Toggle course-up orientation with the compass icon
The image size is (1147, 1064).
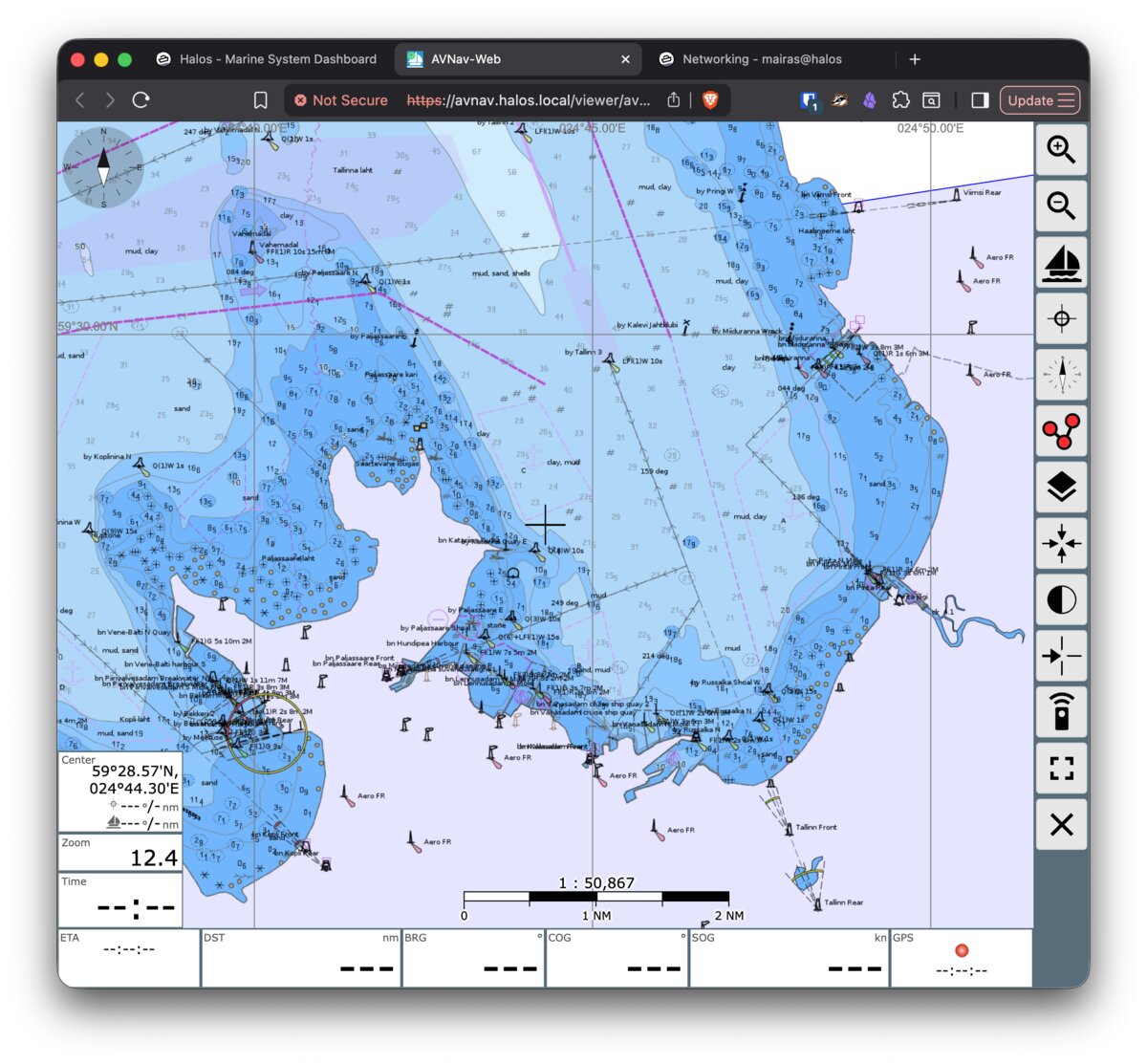(1061, 376)
